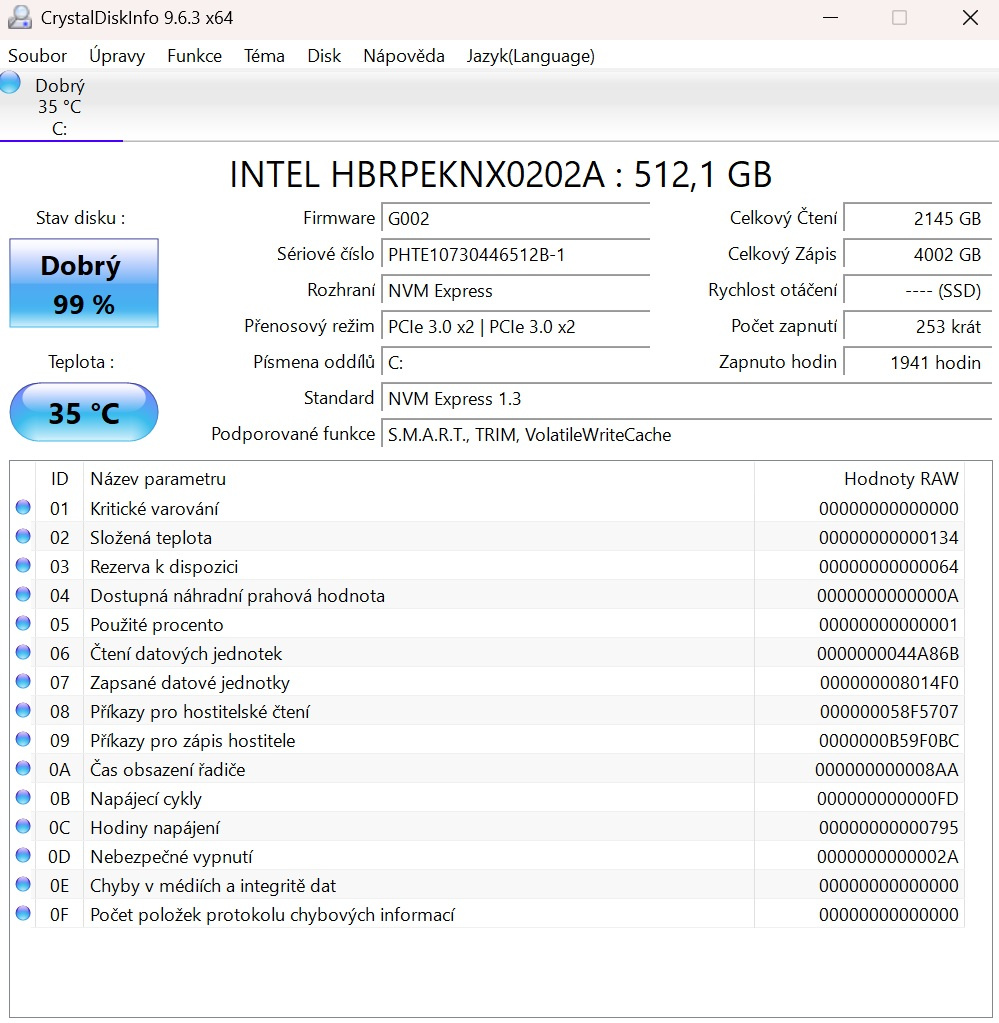Image resolution: width=999 pixels, height=1023 pixels.
Task: Click the blue dot beside Napájecí cykly
Action: coord(22,797)
